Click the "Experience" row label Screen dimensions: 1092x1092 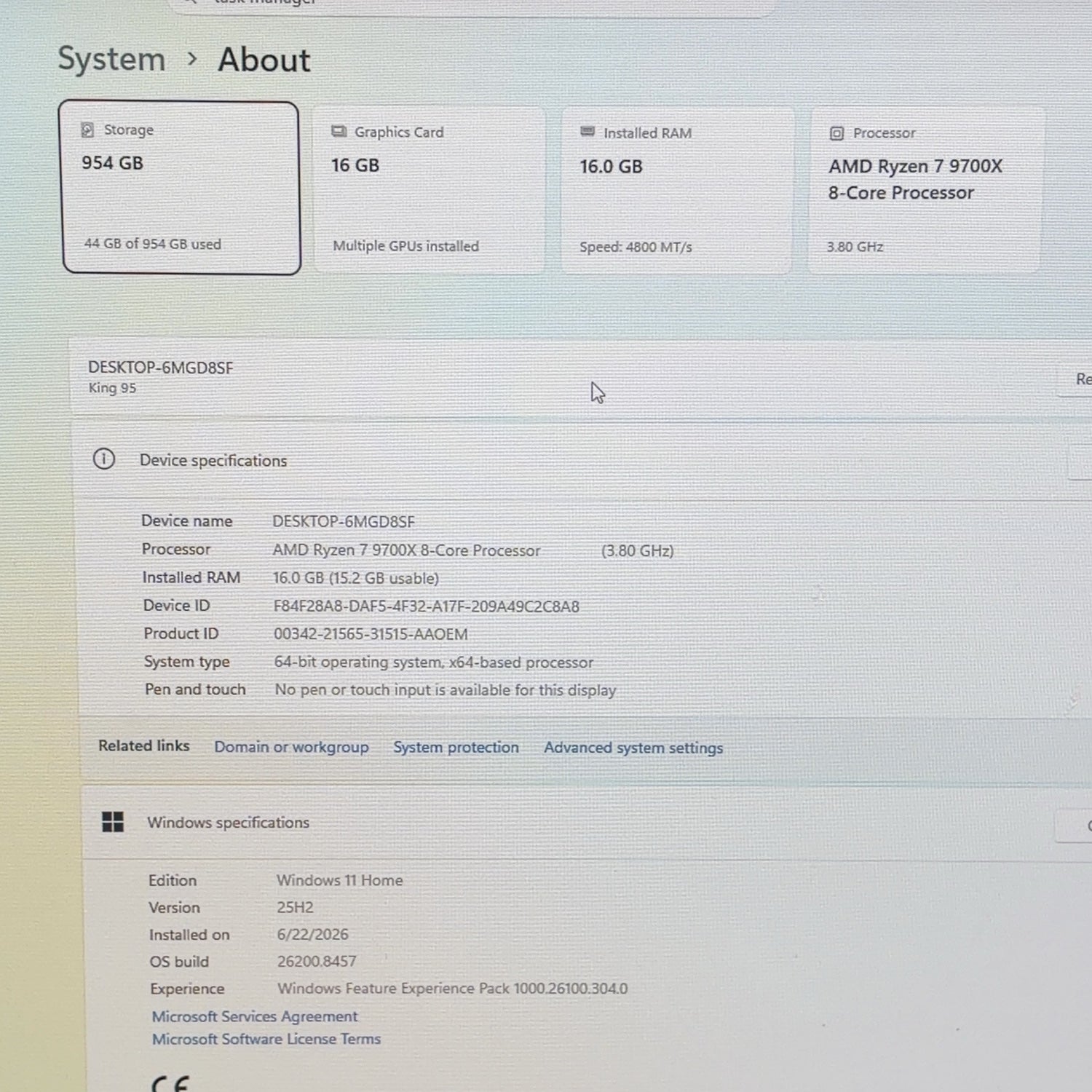click(x=187, y=989)
